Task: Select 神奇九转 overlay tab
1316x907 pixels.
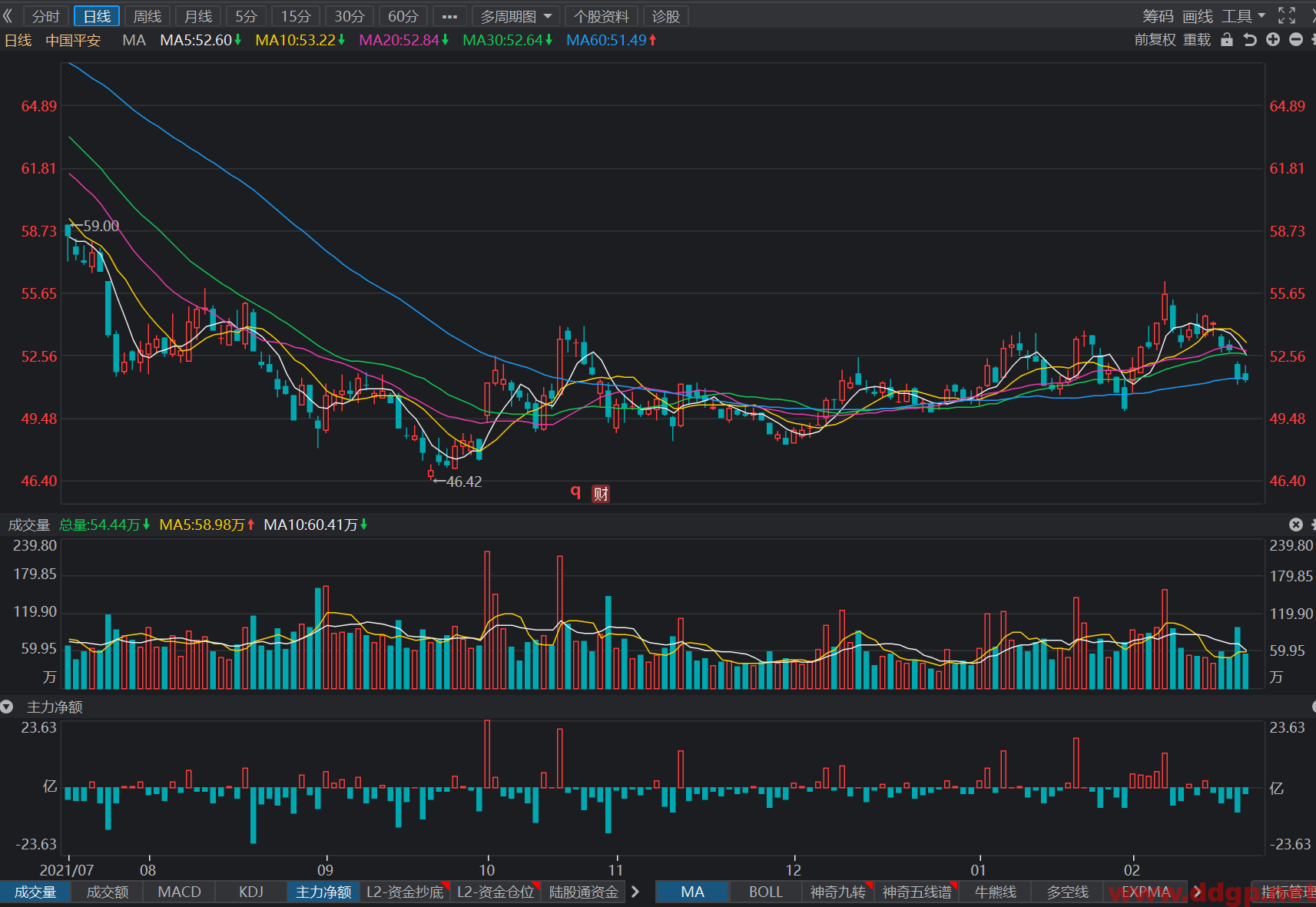Action: [838, 892]
